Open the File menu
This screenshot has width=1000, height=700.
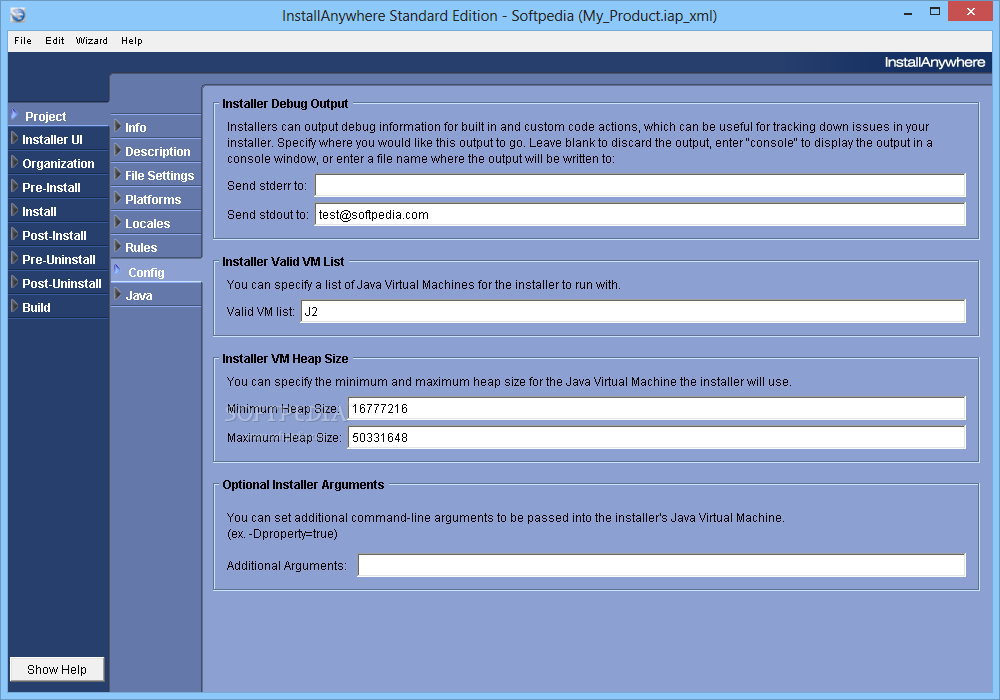click(23, 41)
